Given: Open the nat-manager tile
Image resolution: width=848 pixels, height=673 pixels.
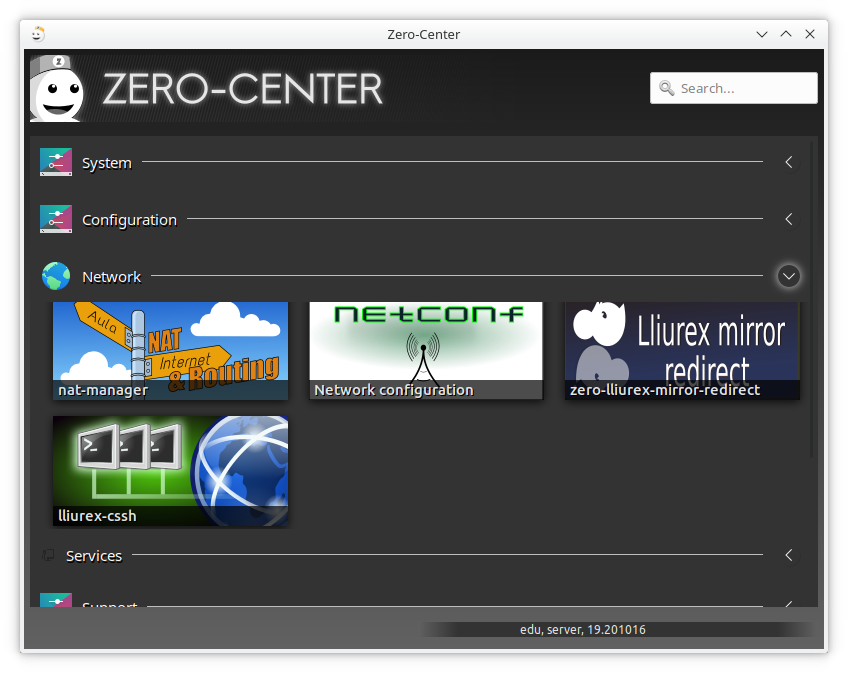Looking at the screenshot, I should [x=170, y=351].
